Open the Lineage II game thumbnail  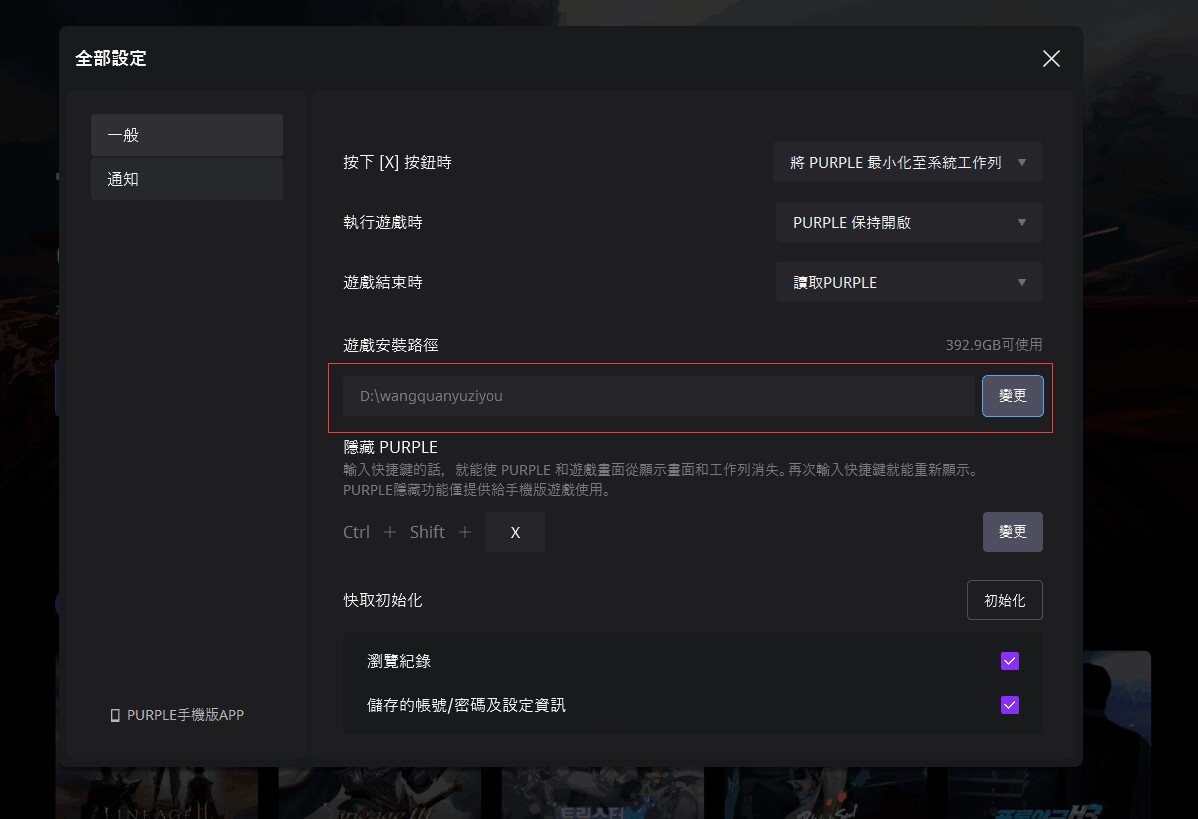tap(157, 795)
